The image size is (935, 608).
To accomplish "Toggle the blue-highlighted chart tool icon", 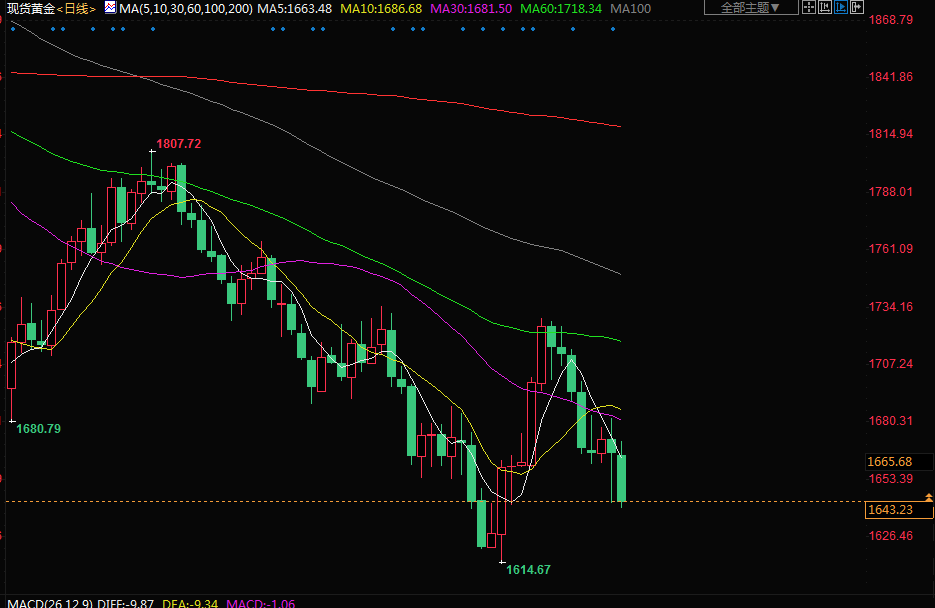I will [x=841, y=7].
